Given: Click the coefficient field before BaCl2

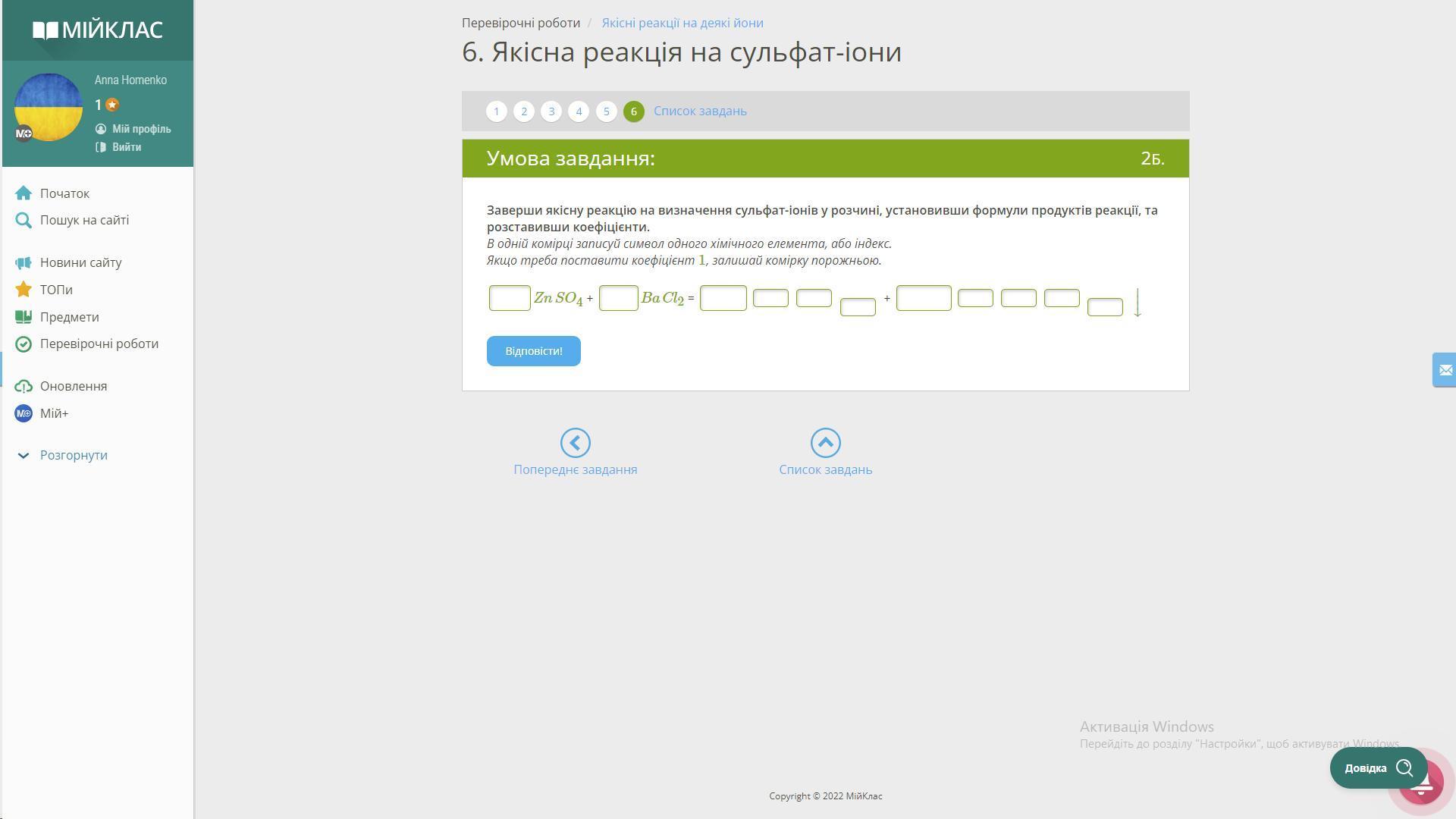Looking at the screenshot, I should point(618,298).
